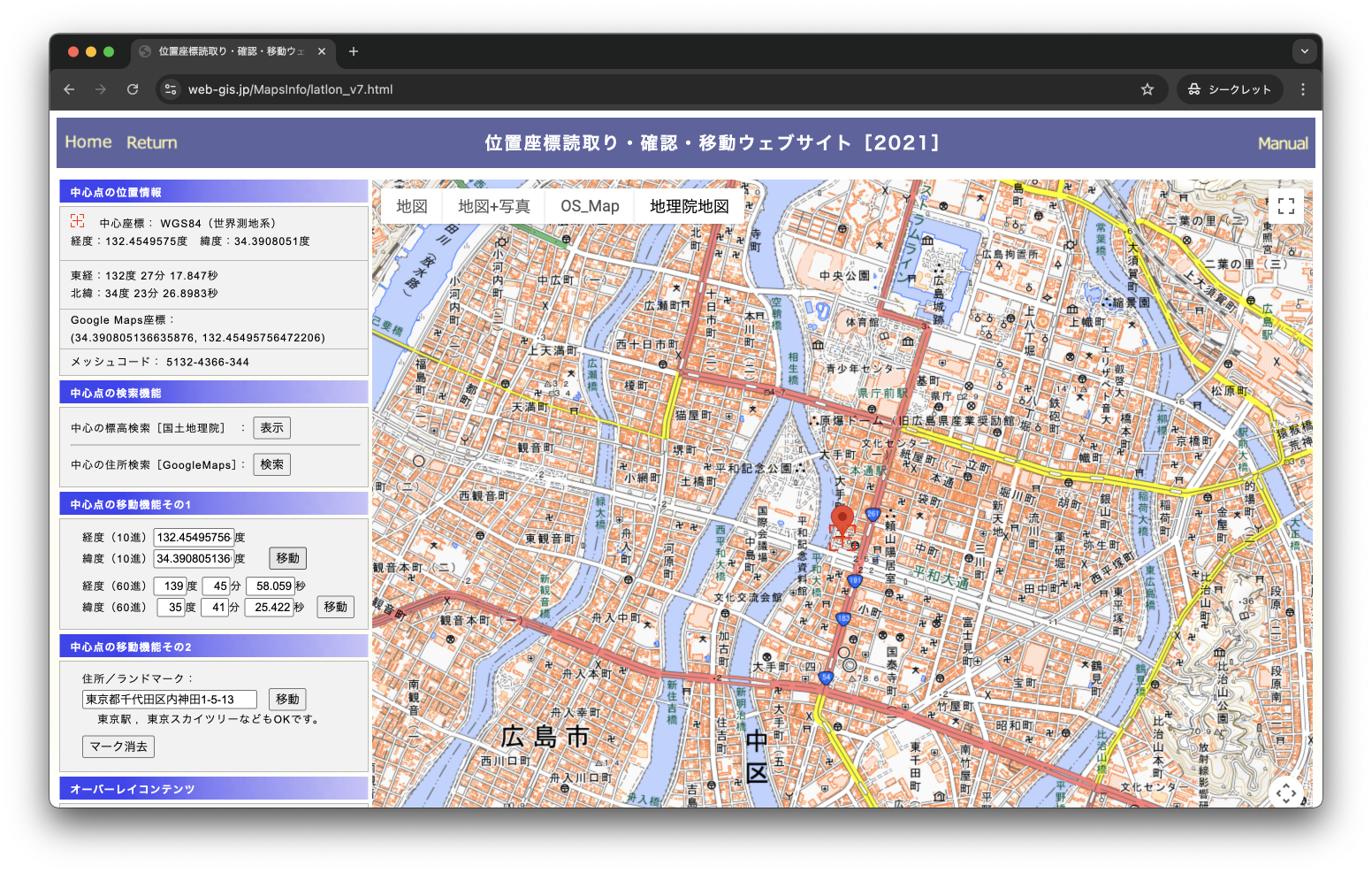
Task: Open the Chrome three-dot menu
Action: point(1302,89)
